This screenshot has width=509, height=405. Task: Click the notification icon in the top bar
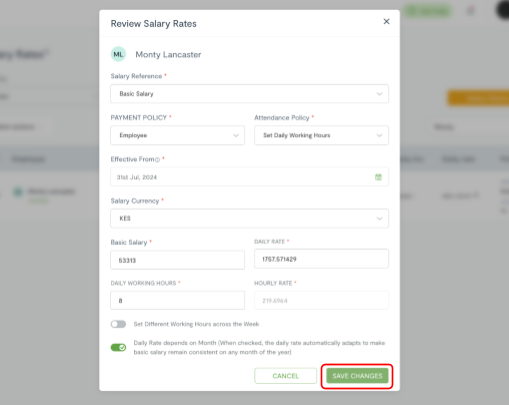coord(471,11)
